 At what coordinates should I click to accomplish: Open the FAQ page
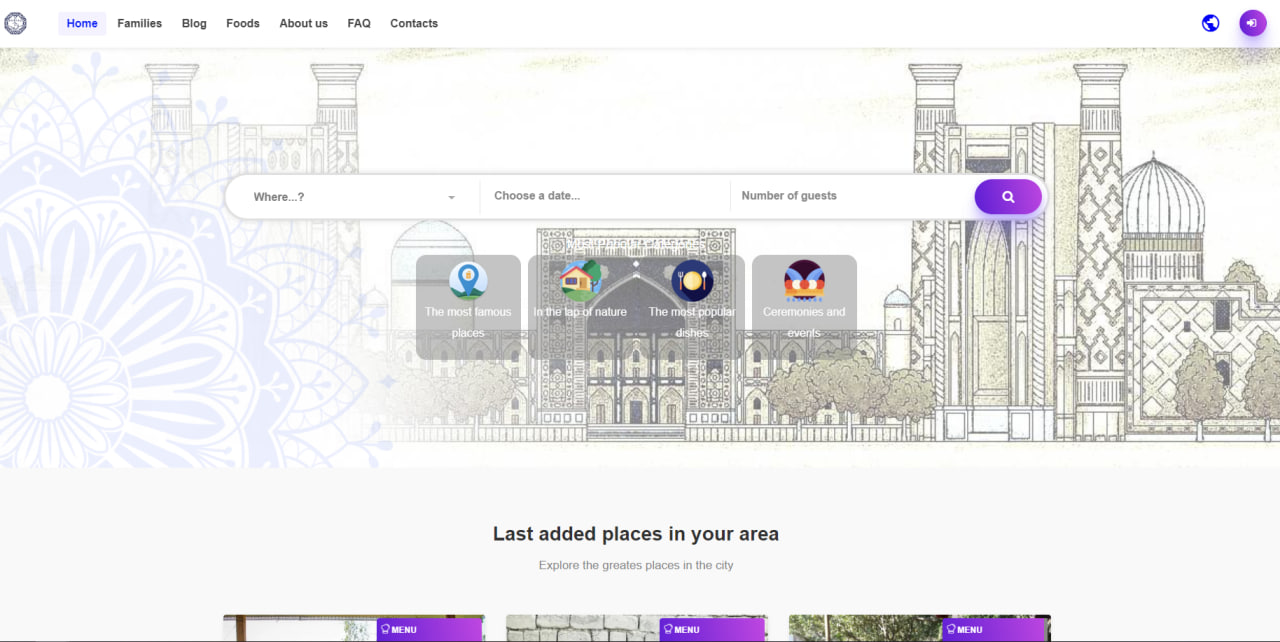(x=359, y=23)
